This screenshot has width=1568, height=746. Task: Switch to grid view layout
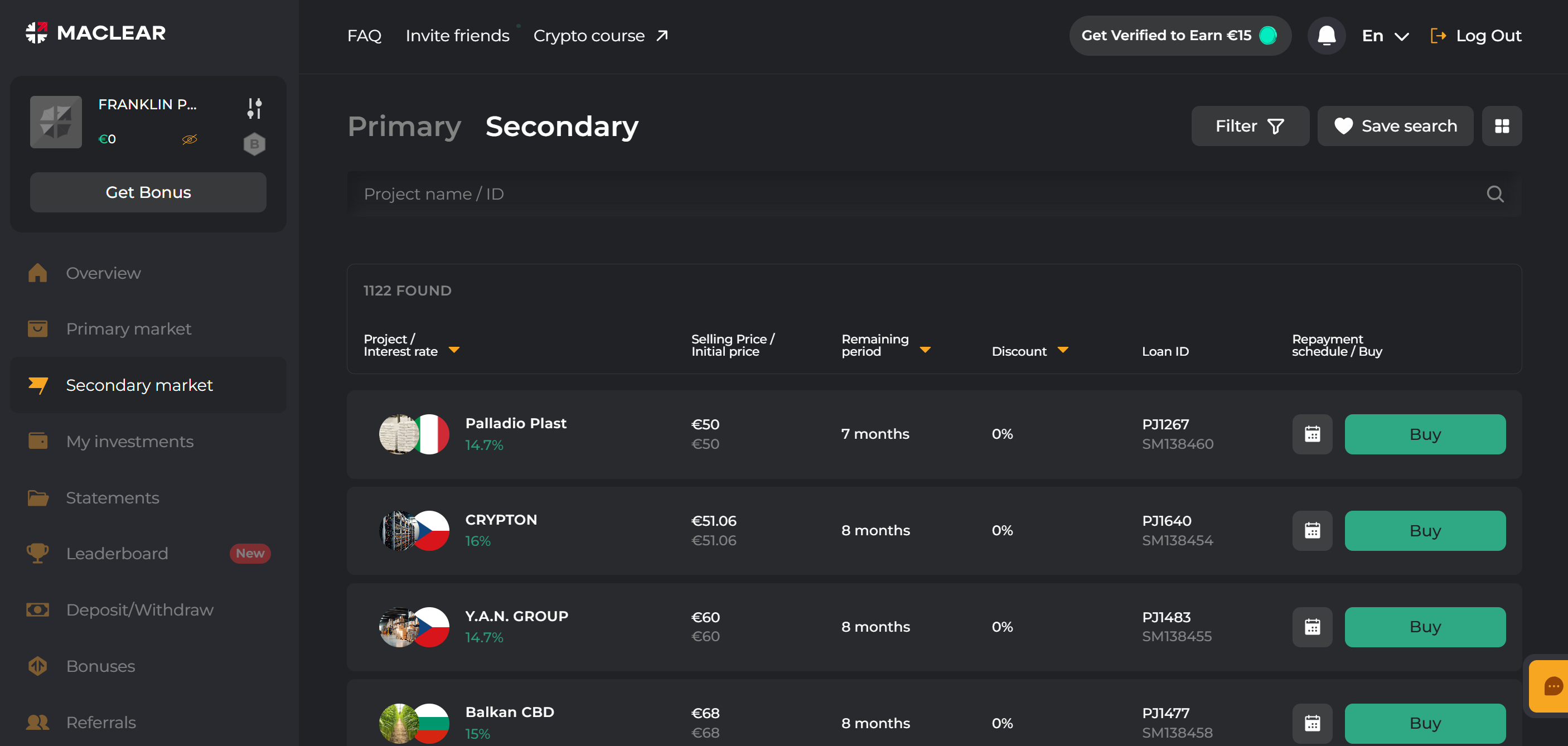pyautogui.click(x=1502, y=126)
